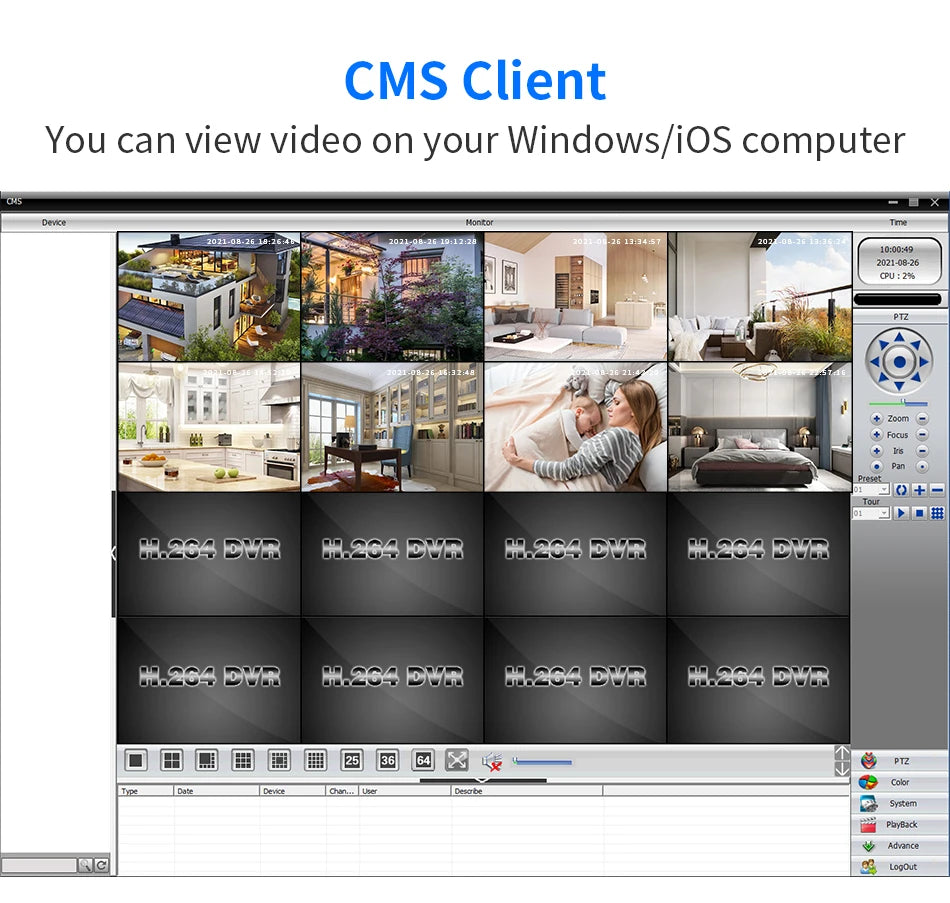Move camera down-right with PTZ arrow
950x903 pixels.
coord(916,379)
